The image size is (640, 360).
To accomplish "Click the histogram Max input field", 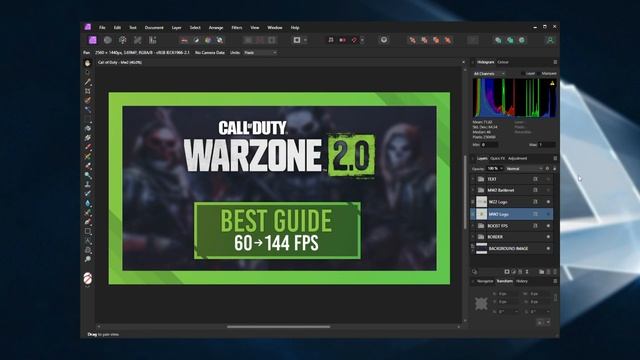I will click(x=547, y=145).
